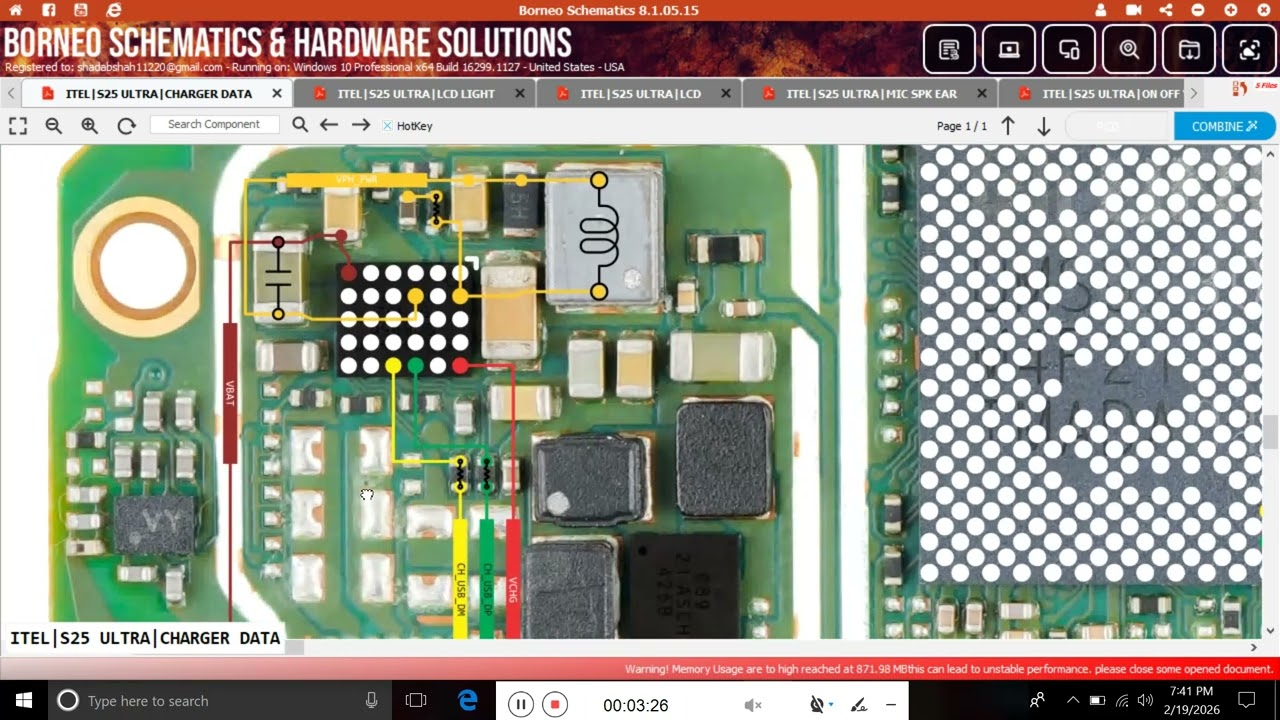
Task: Zoom out the schematic
Action: [x=54, y=126]
